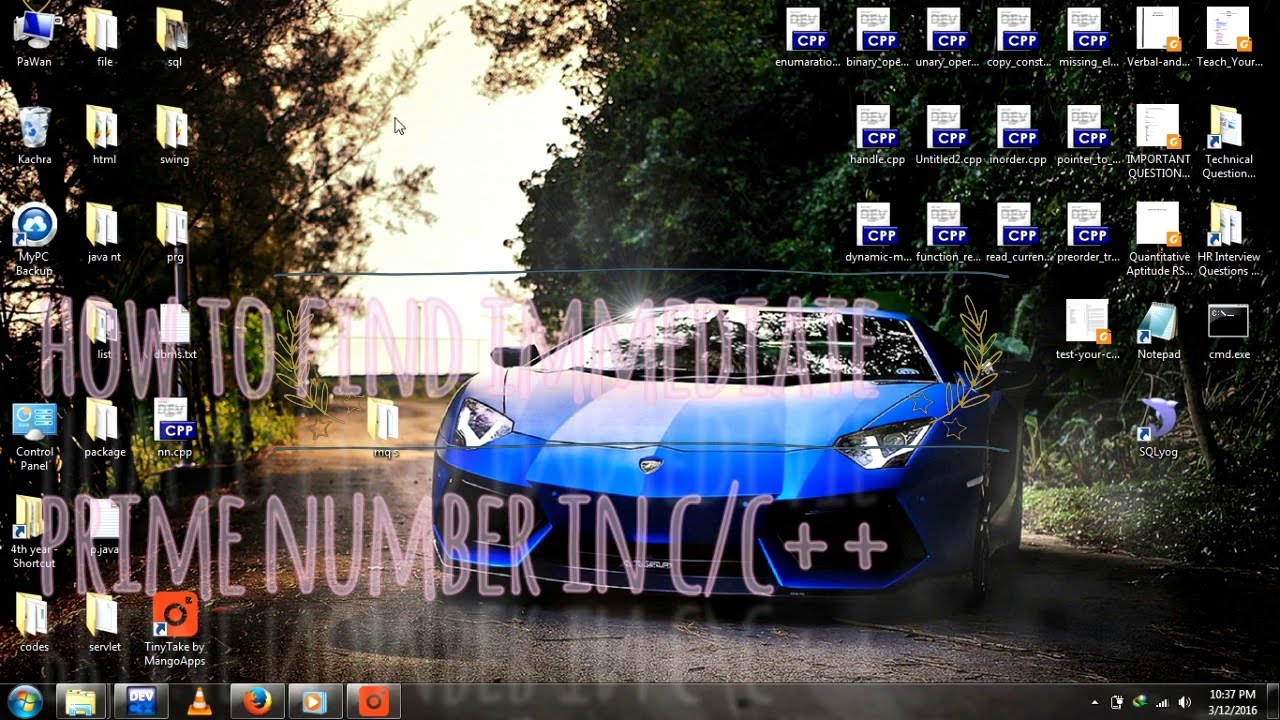The width and height of the screenshot is (1280, 720).
Task: Open the clock showing 10:37 PM
Action: [1232, 702]
